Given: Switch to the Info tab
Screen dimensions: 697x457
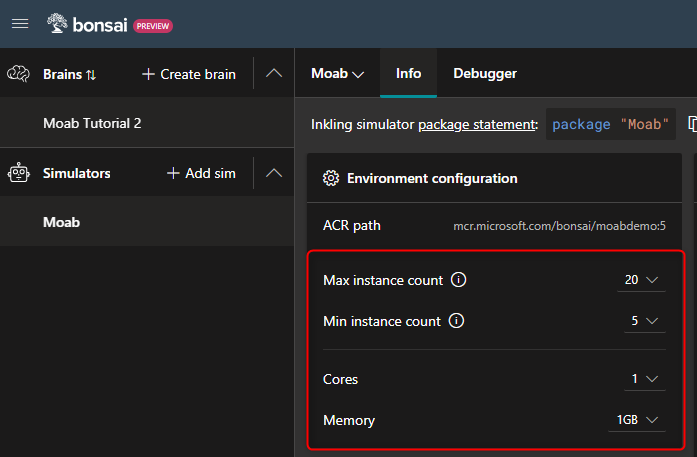Looking at the screenshot, I should click(x=409, y=73).
